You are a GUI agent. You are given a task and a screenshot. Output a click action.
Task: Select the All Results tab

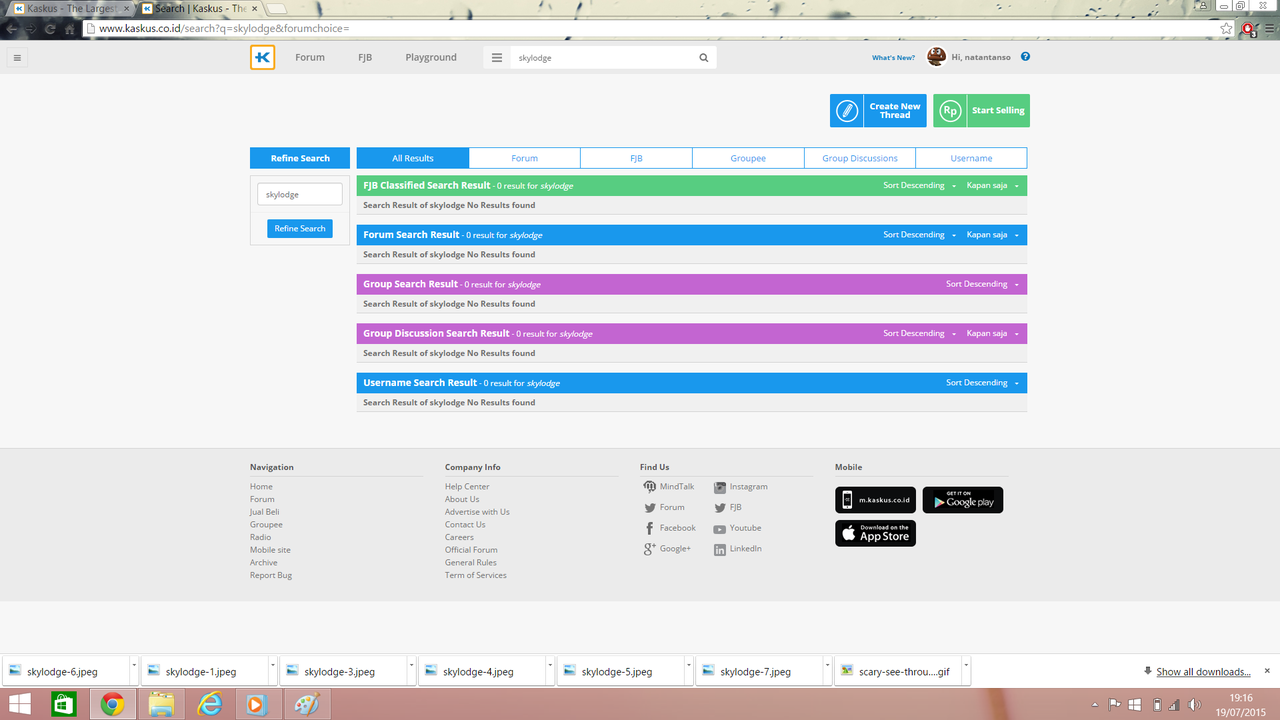click(x=413, y=158)
